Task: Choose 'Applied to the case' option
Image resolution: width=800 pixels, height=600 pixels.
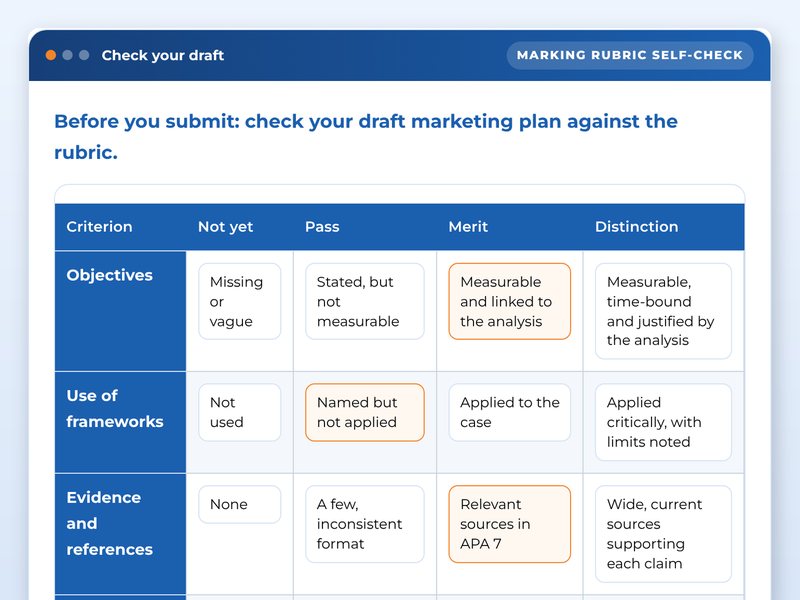Action: coord(509,412)
